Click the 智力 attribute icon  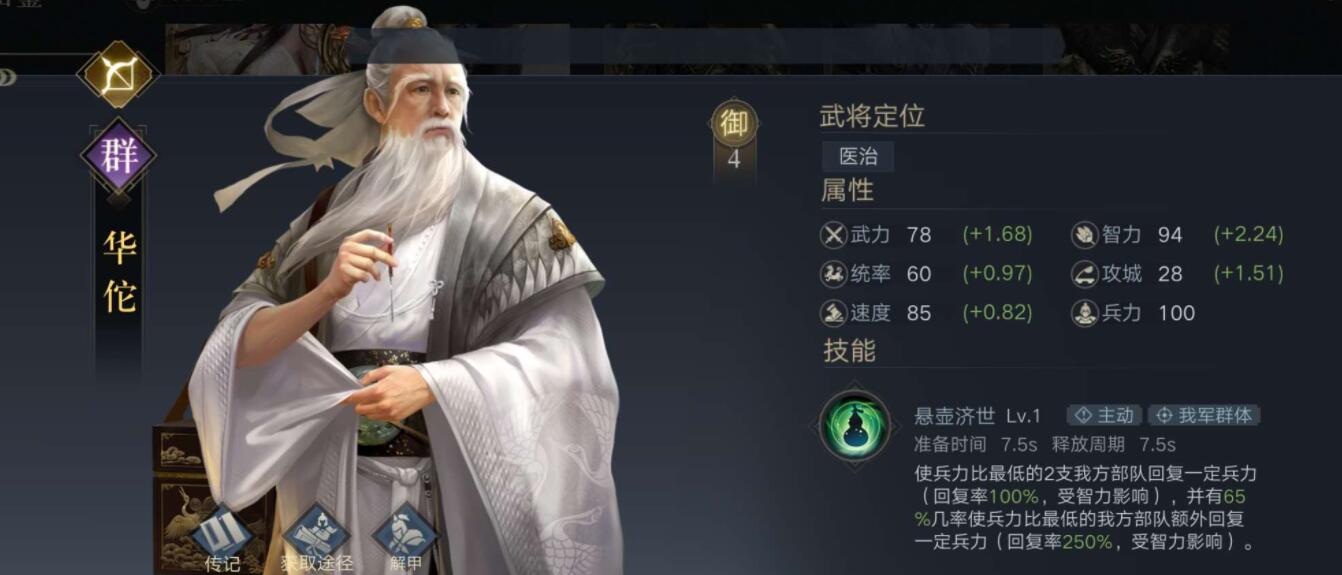1085,235
